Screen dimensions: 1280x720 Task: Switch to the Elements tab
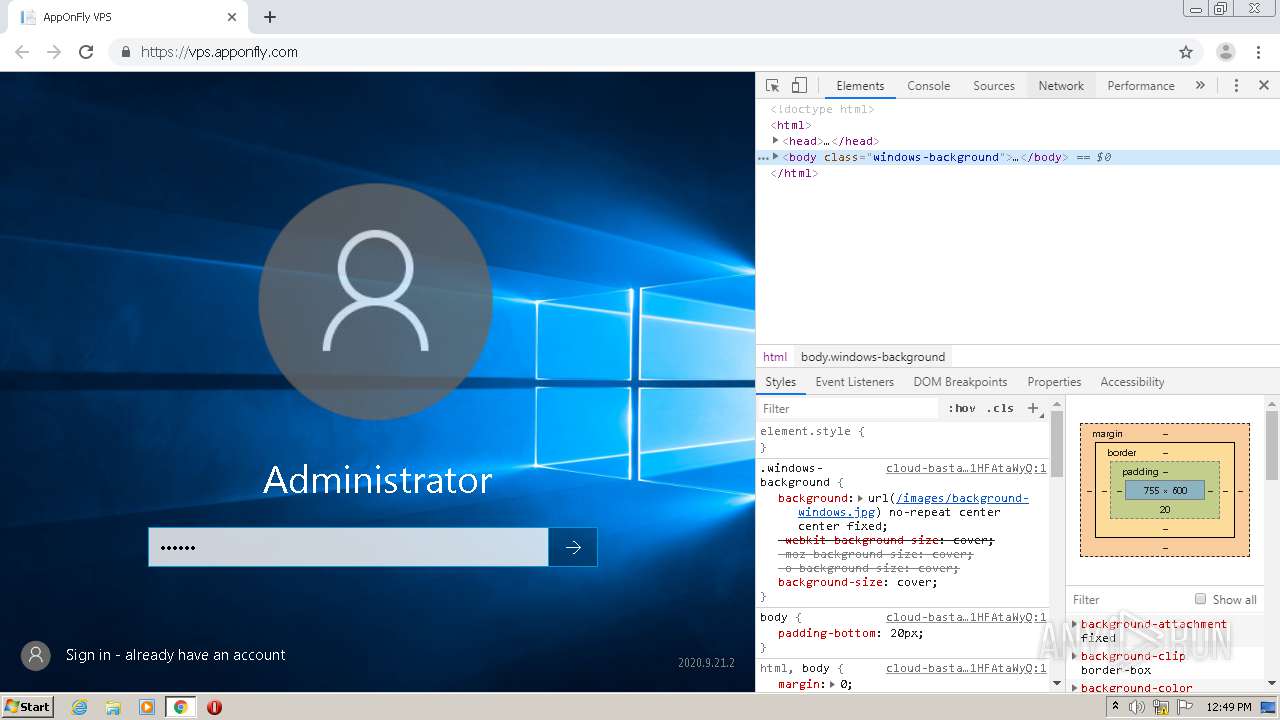click(x=860, y=86)
